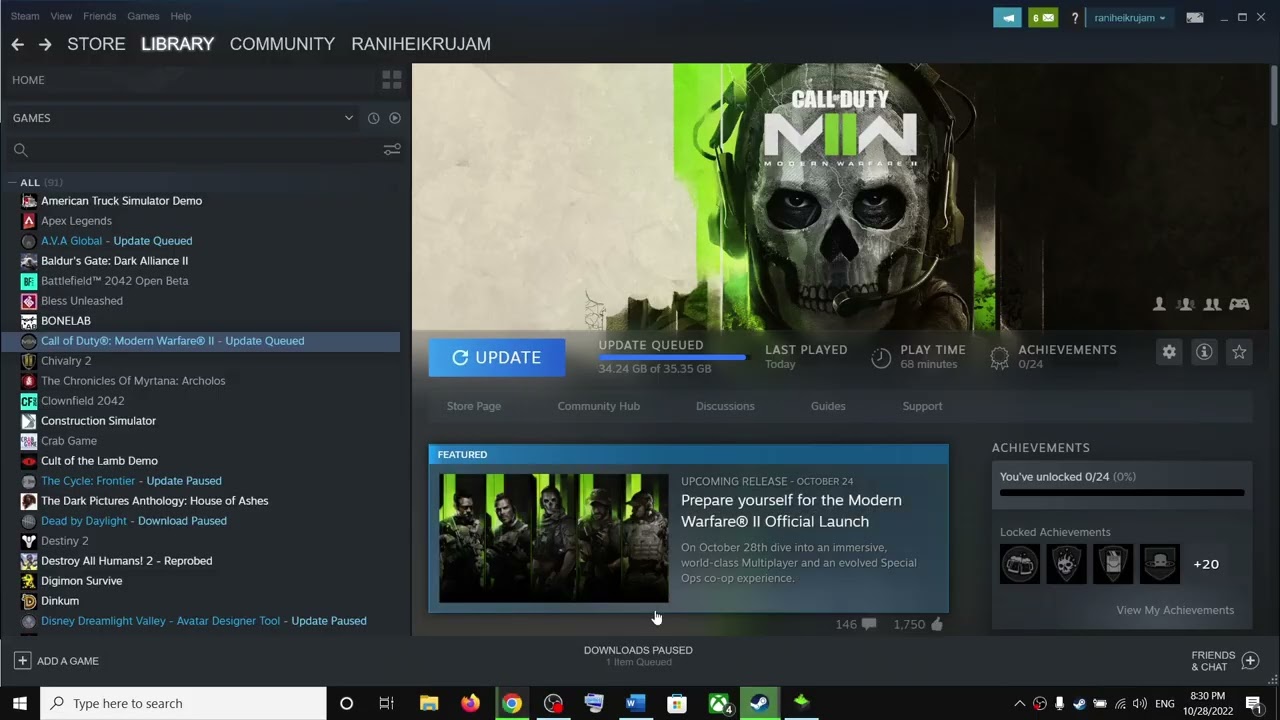Open the RANIHEIKRUJAM profile tab
1280x720 pixels.
click(x=421, y=44)
